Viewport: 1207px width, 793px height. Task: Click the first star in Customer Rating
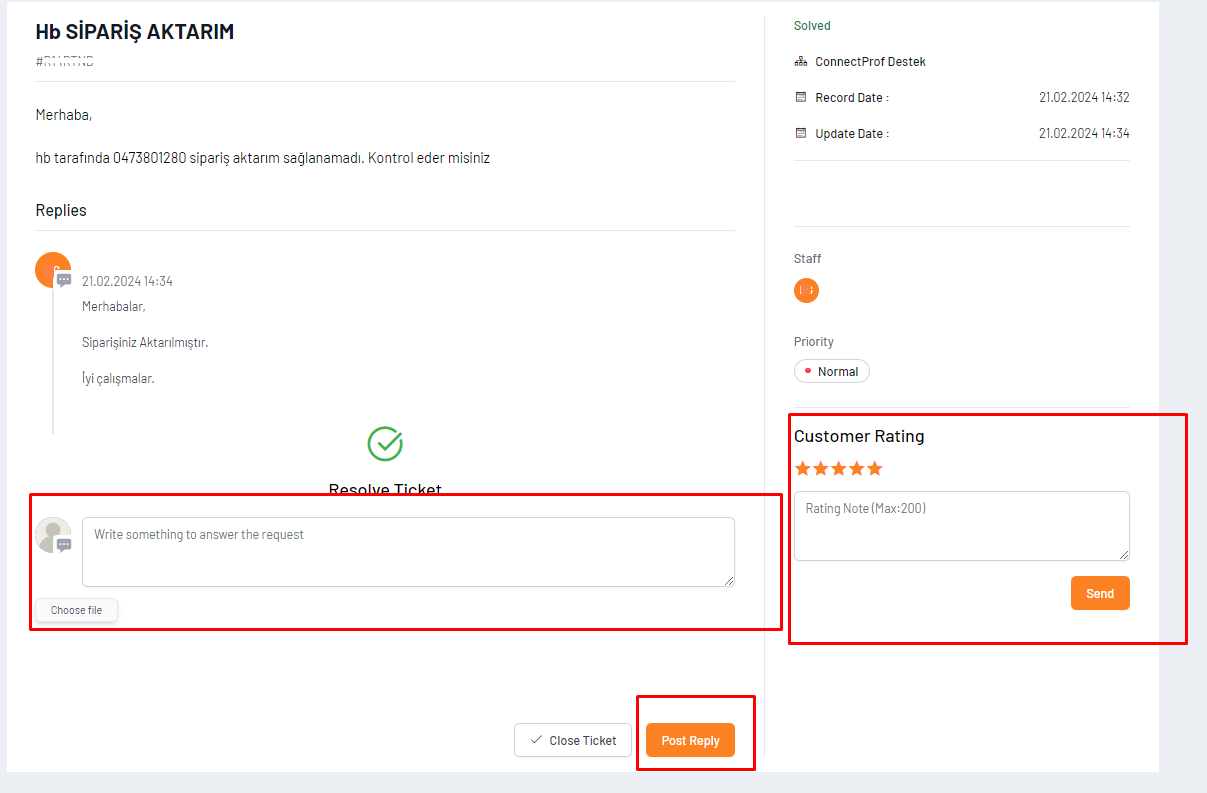pyautogui.click(x=802, y=468)
